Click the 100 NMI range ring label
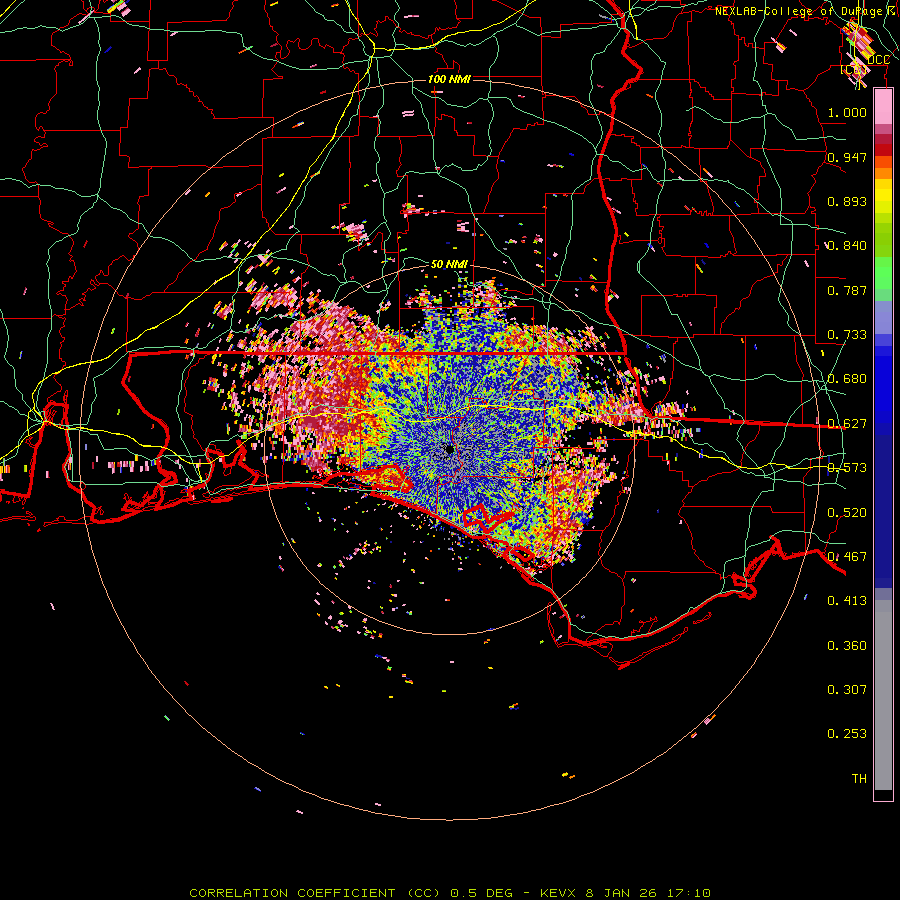Screen dimensions: 900x900 [x=449, y=79]
